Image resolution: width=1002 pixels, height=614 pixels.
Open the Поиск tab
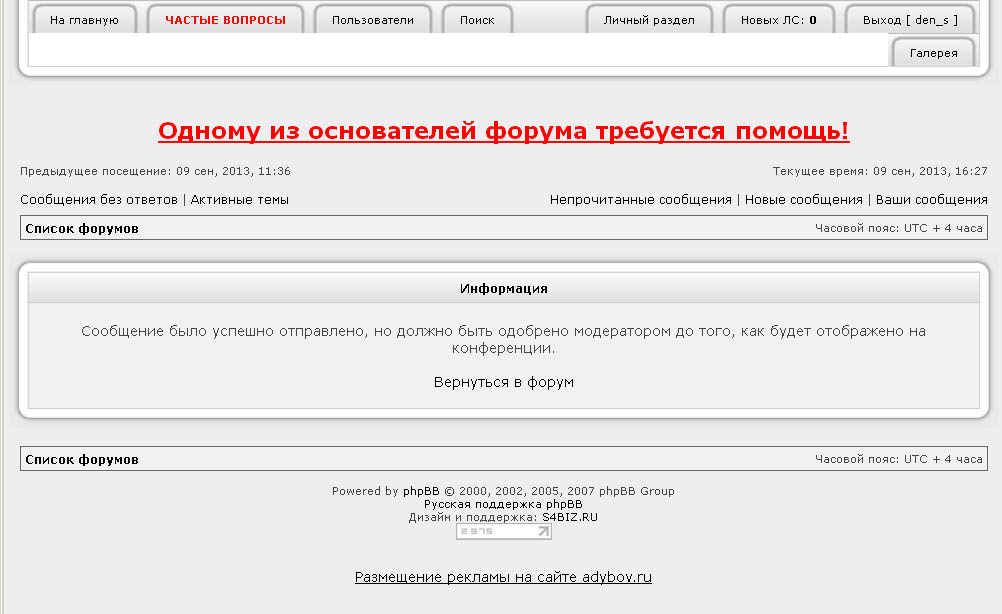(x=477, y=20)
